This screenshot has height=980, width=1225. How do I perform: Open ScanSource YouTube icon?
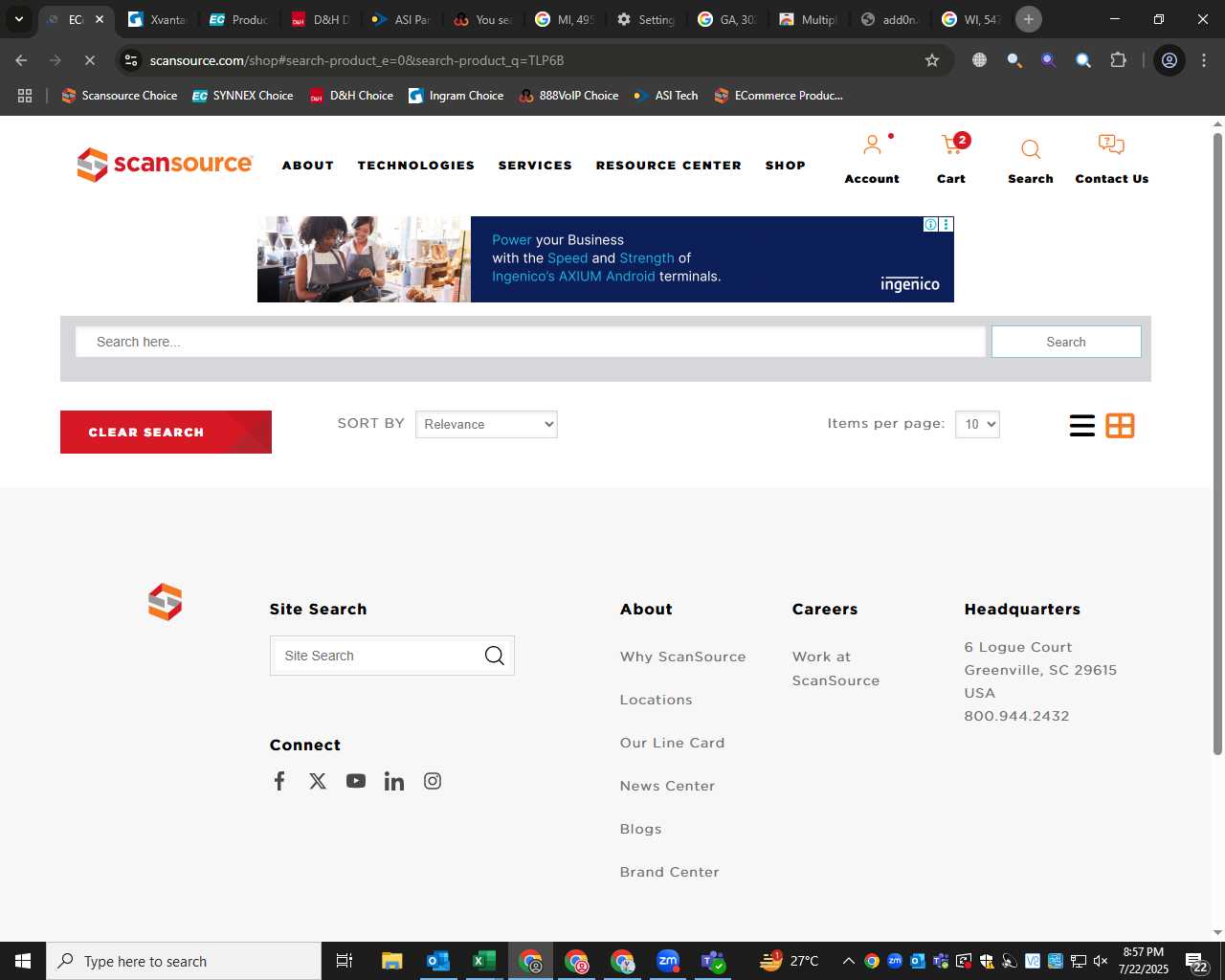click(356, 781)
